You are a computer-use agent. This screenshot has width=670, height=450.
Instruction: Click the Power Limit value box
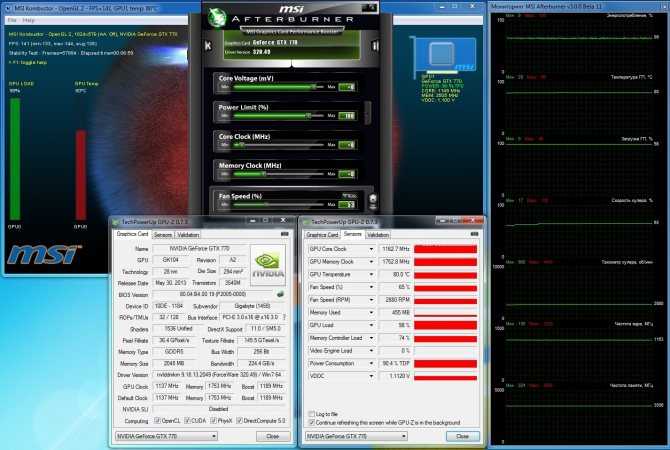point(347,116)
